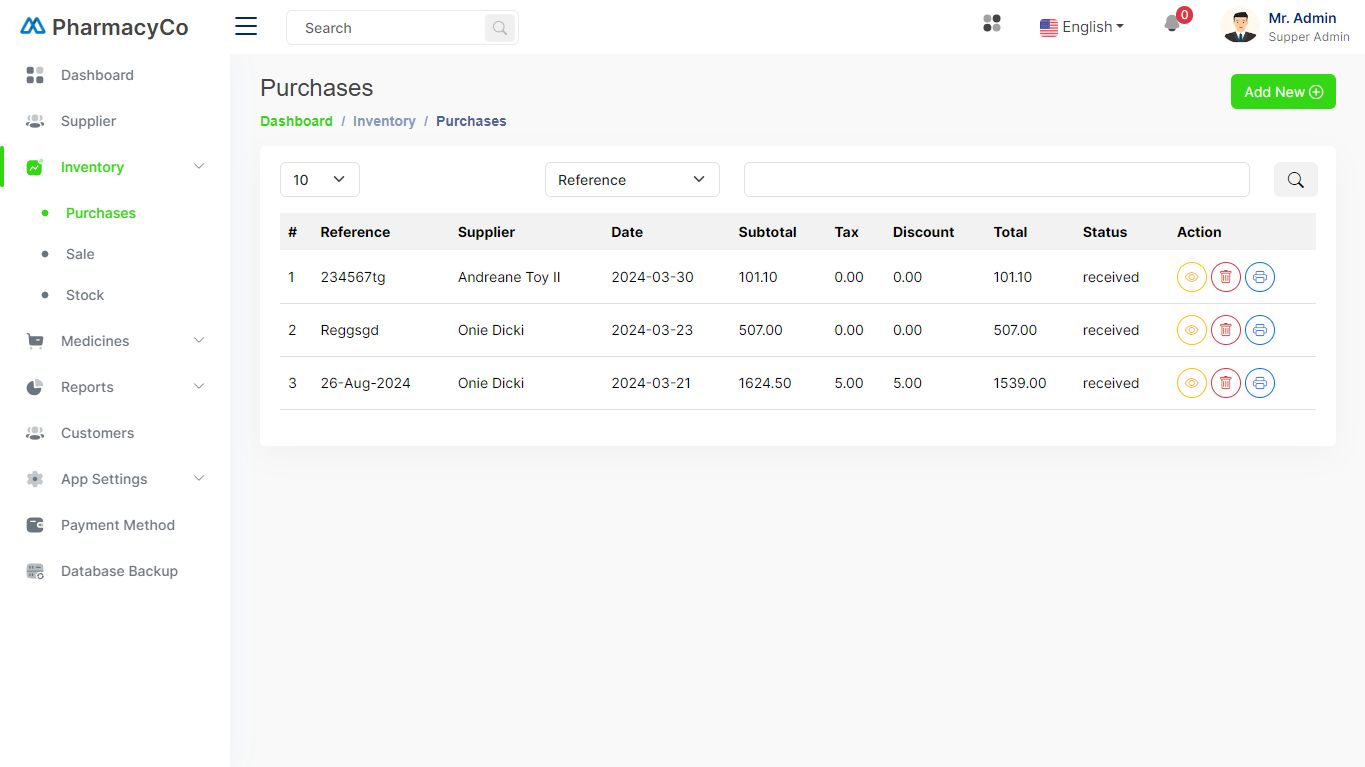View purchase Reggsgd details
Screen dimensions: 1365x767
pyautogui.click(x=1191, y=330)
